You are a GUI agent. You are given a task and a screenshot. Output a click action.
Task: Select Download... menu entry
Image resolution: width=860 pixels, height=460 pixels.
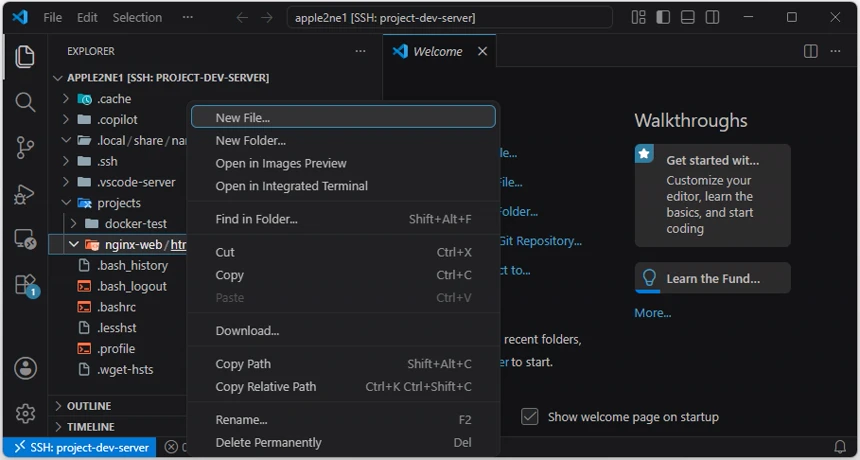tap(343, 331)
